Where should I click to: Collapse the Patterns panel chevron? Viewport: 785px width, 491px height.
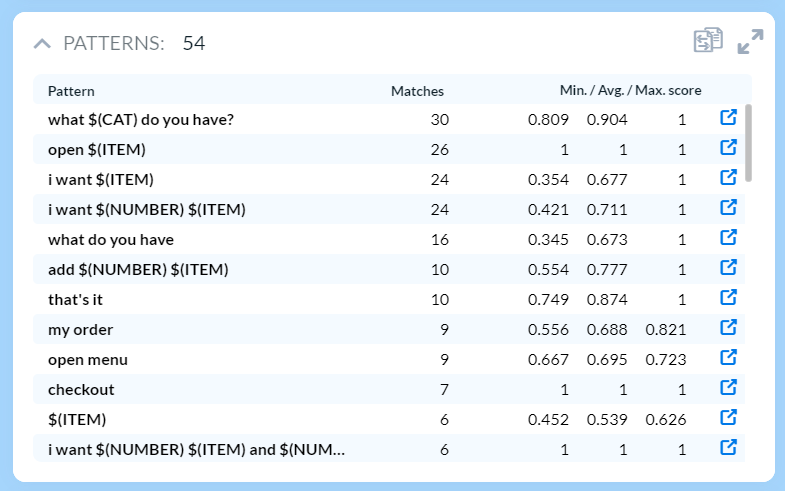click(42, 43)
